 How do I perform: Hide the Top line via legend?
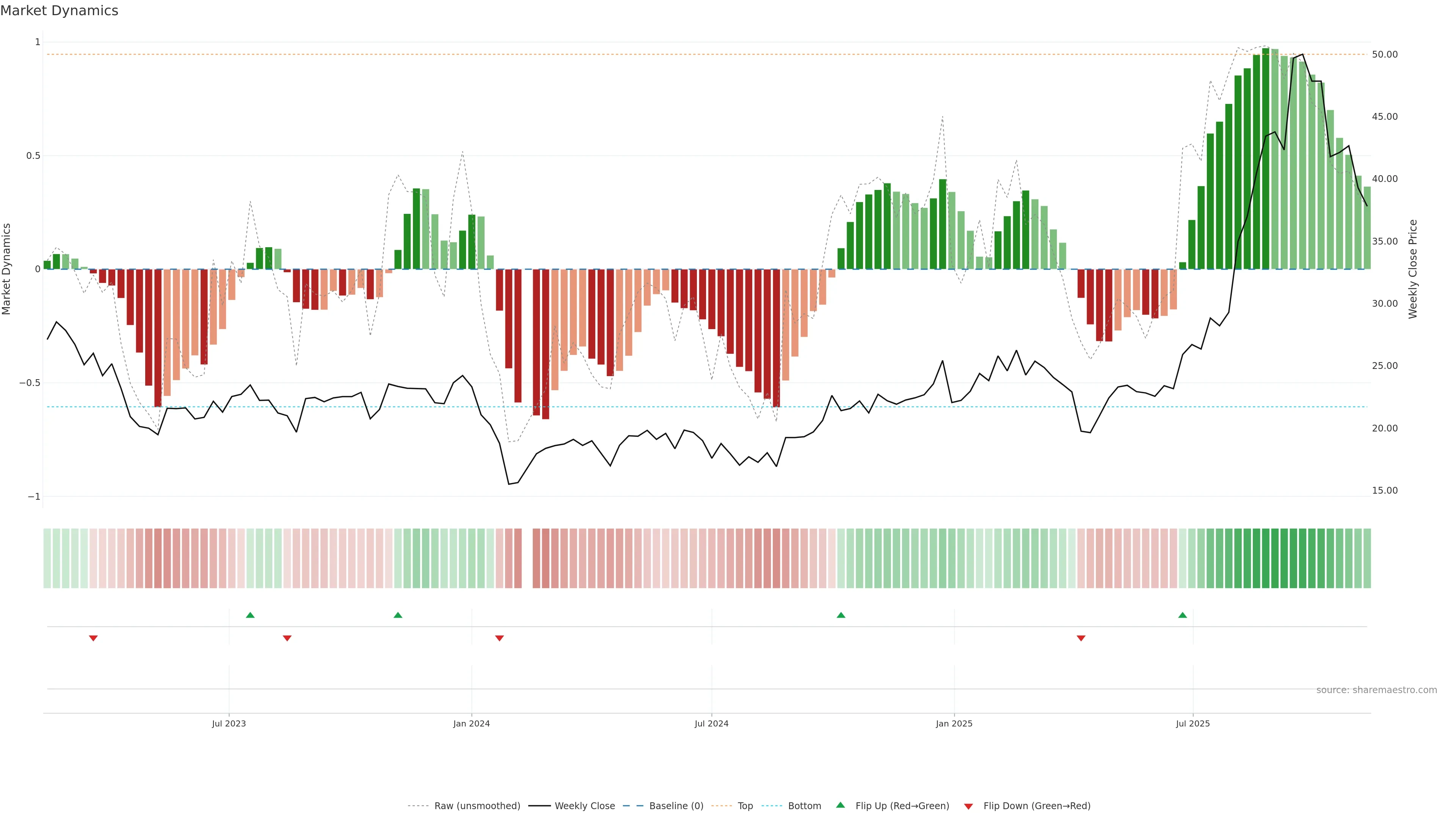pyautogui.click(x=745, y=806)
